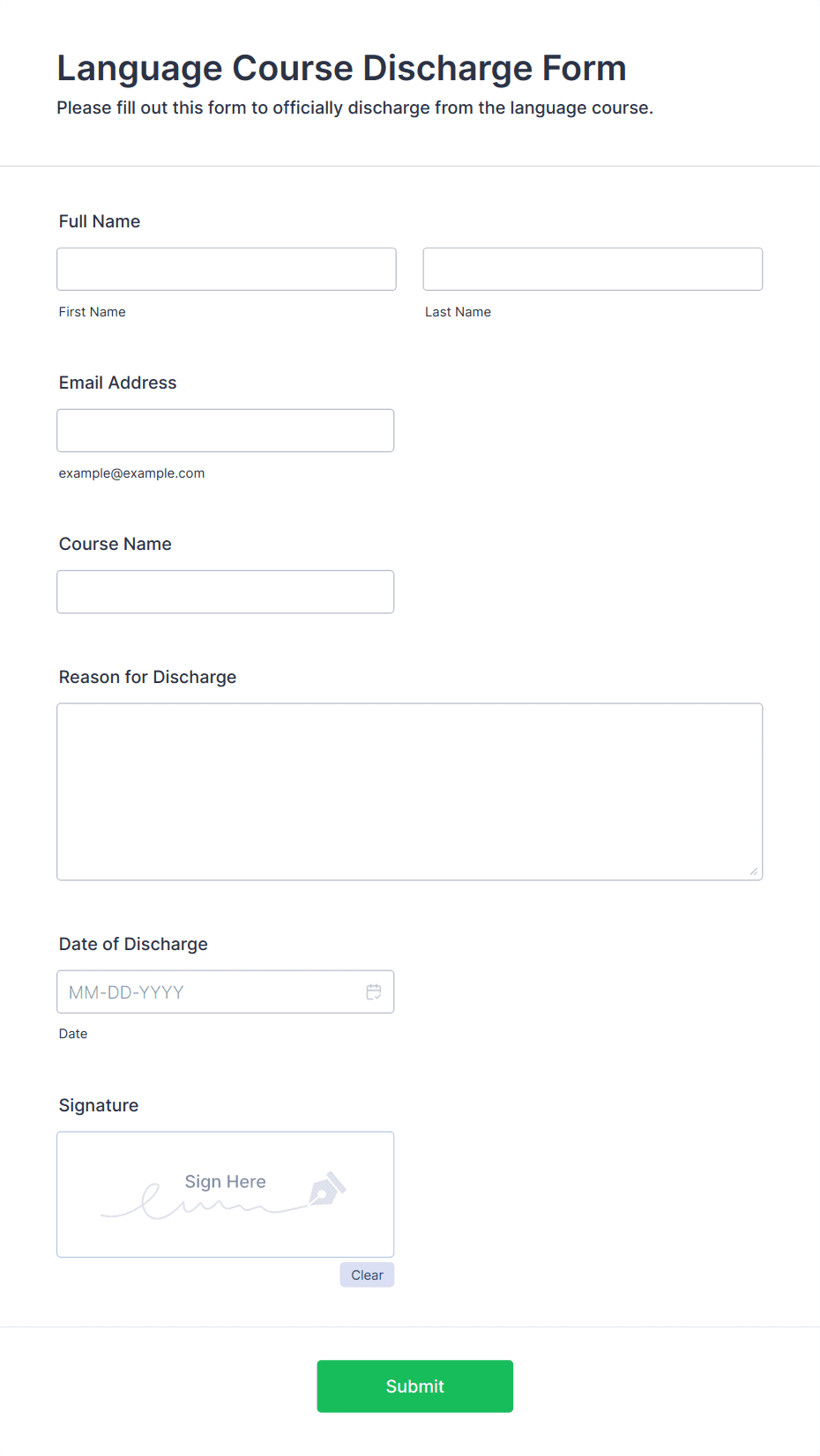
Task: Click the example@example.com hint text
Action: point(132,473)
